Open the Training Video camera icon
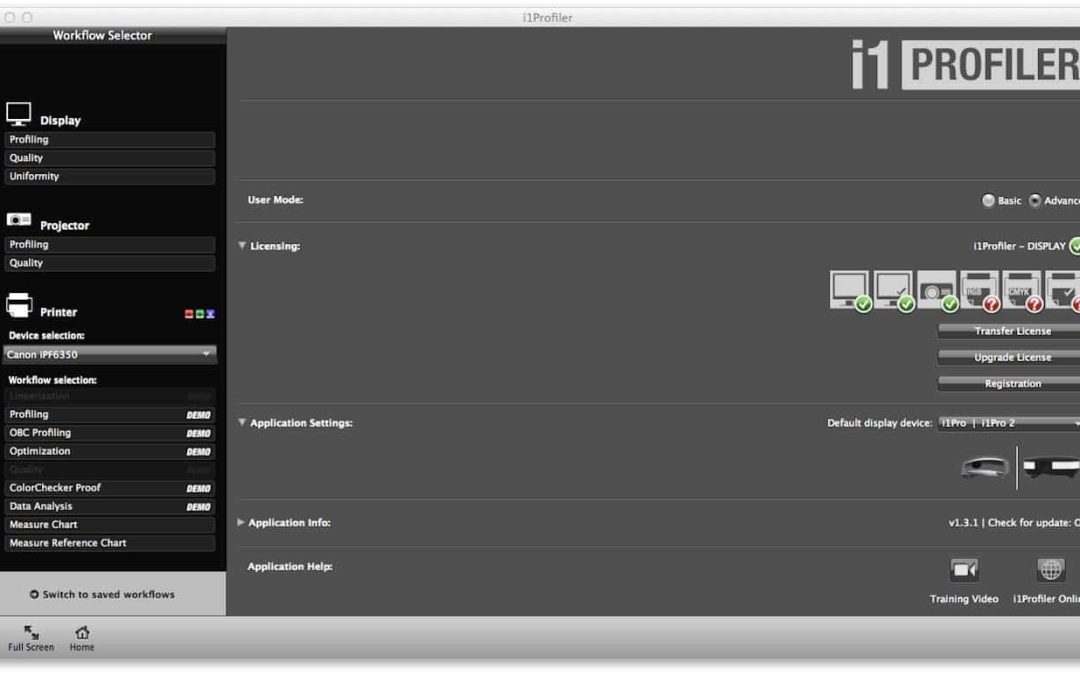Viewport: 1080px width, 675px height. pos(964,570)
